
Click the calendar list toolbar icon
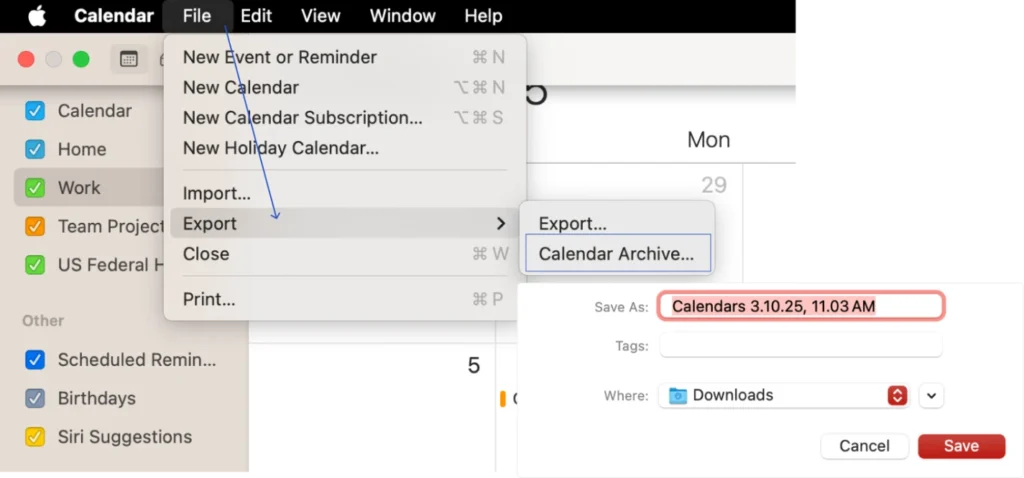tap(129, 59)
